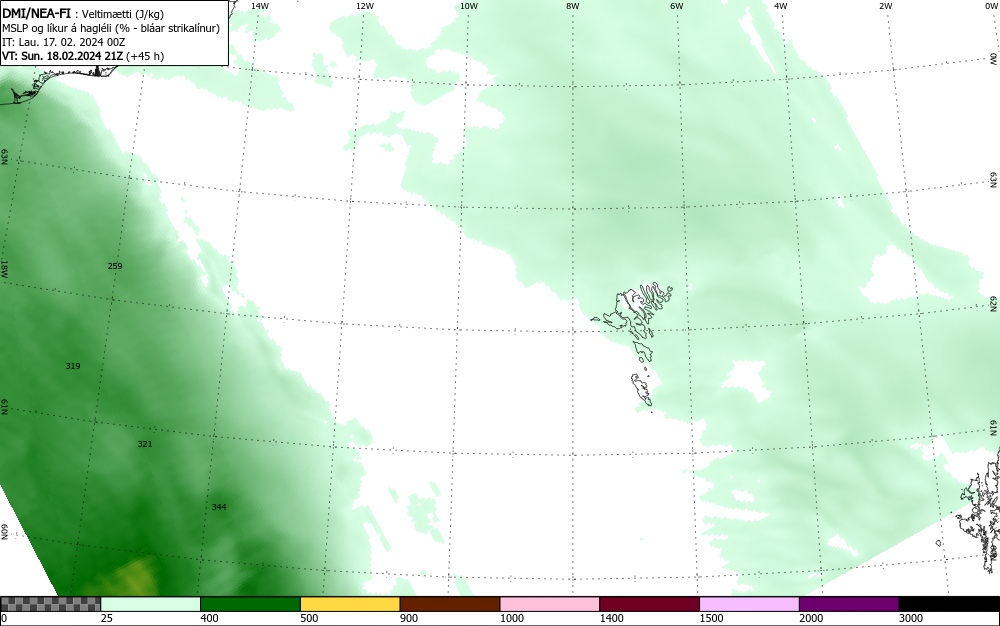Click the 62N latitude label

994,303
